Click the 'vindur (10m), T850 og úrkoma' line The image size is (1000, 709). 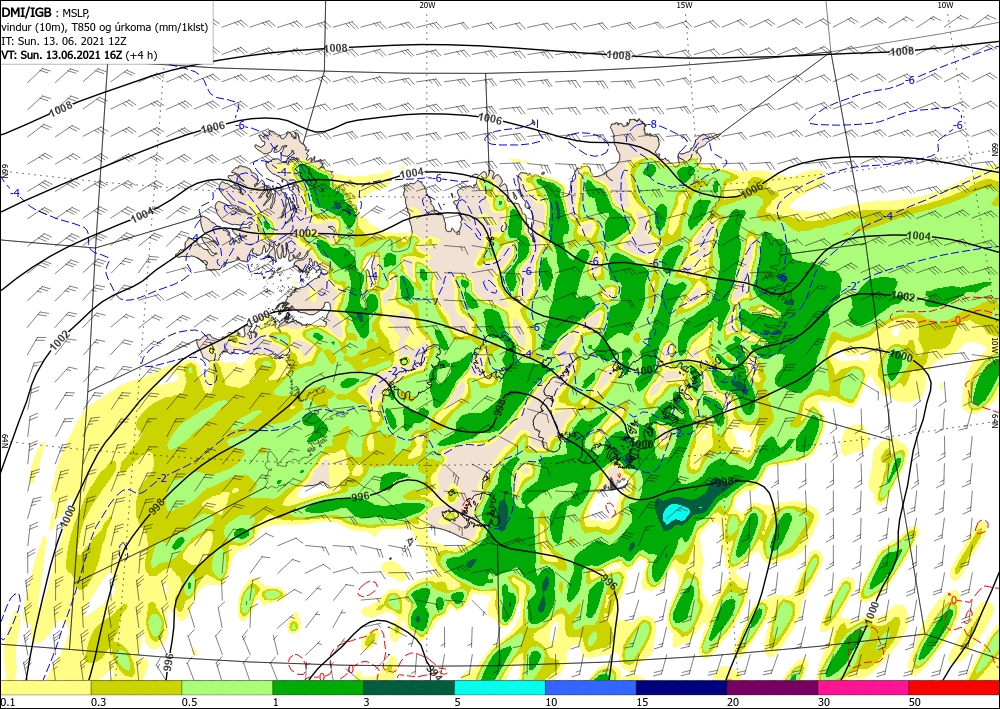click(105, 27)
